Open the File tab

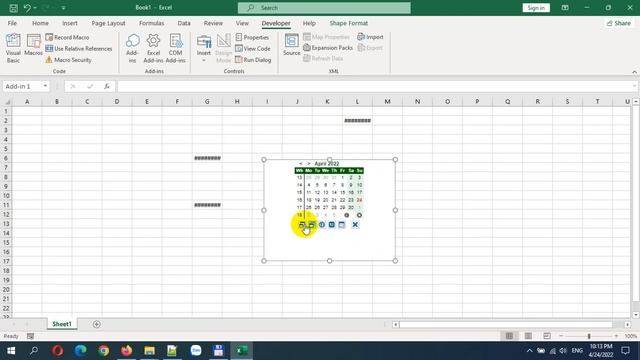[12, 23]
